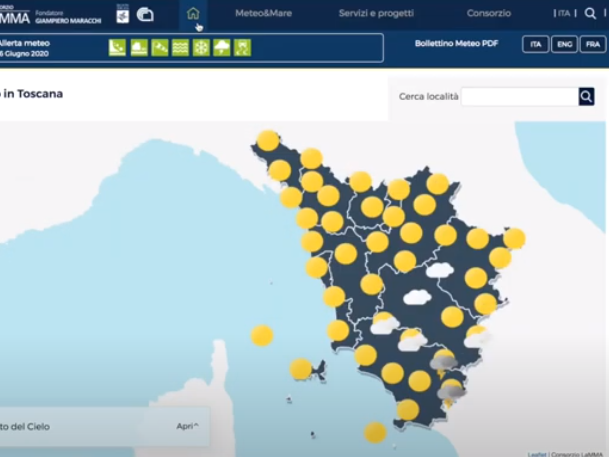This screenshot has width=609, height=457.
Task: Submit the locality search with the magnifier button
Action: 586,97
